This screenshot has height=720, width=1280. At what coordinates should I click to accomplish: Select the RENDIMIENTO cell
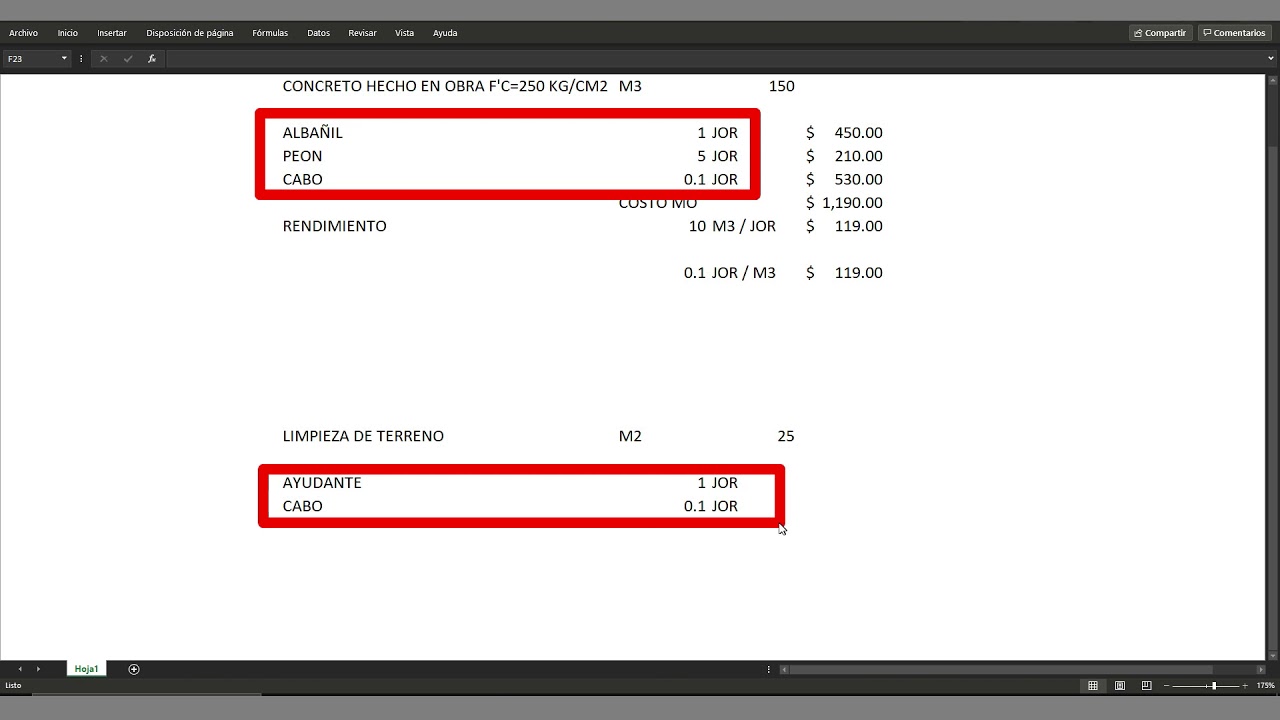pos(335,226)
